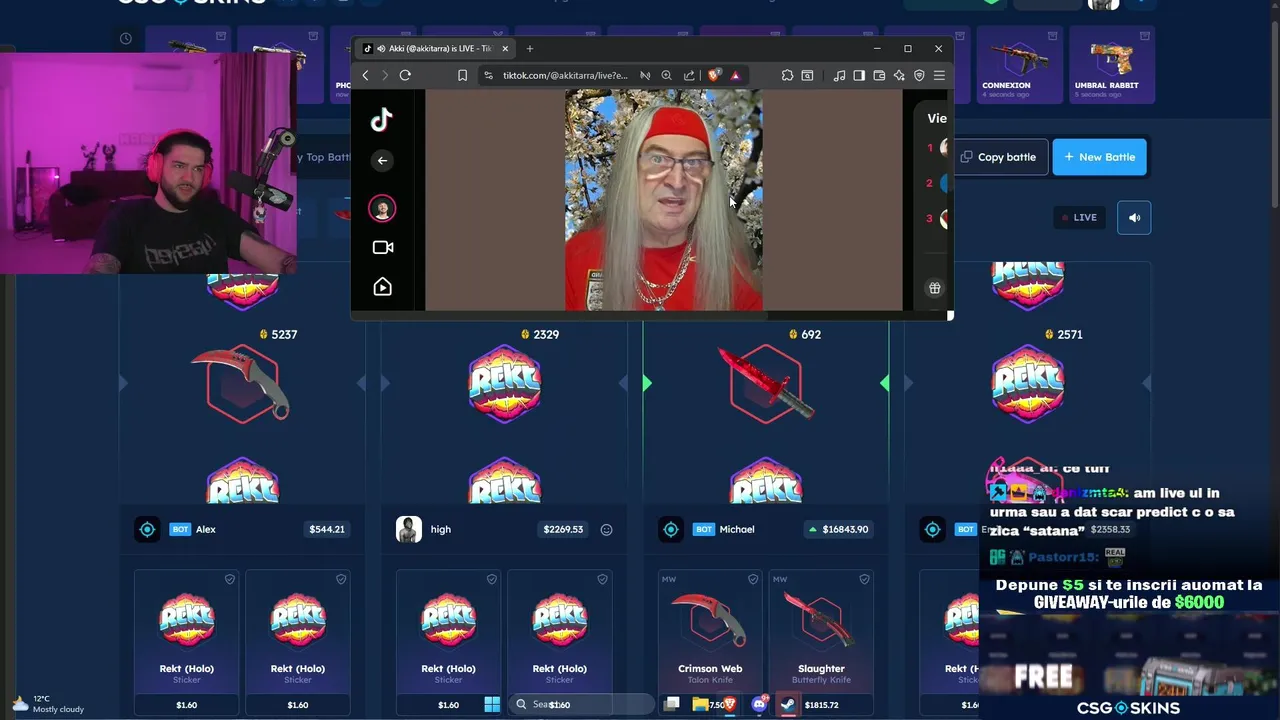Screen dimensions: 1280x720
Task: Open the CONNEXION recent drop card
Action: coord(1019,64)
